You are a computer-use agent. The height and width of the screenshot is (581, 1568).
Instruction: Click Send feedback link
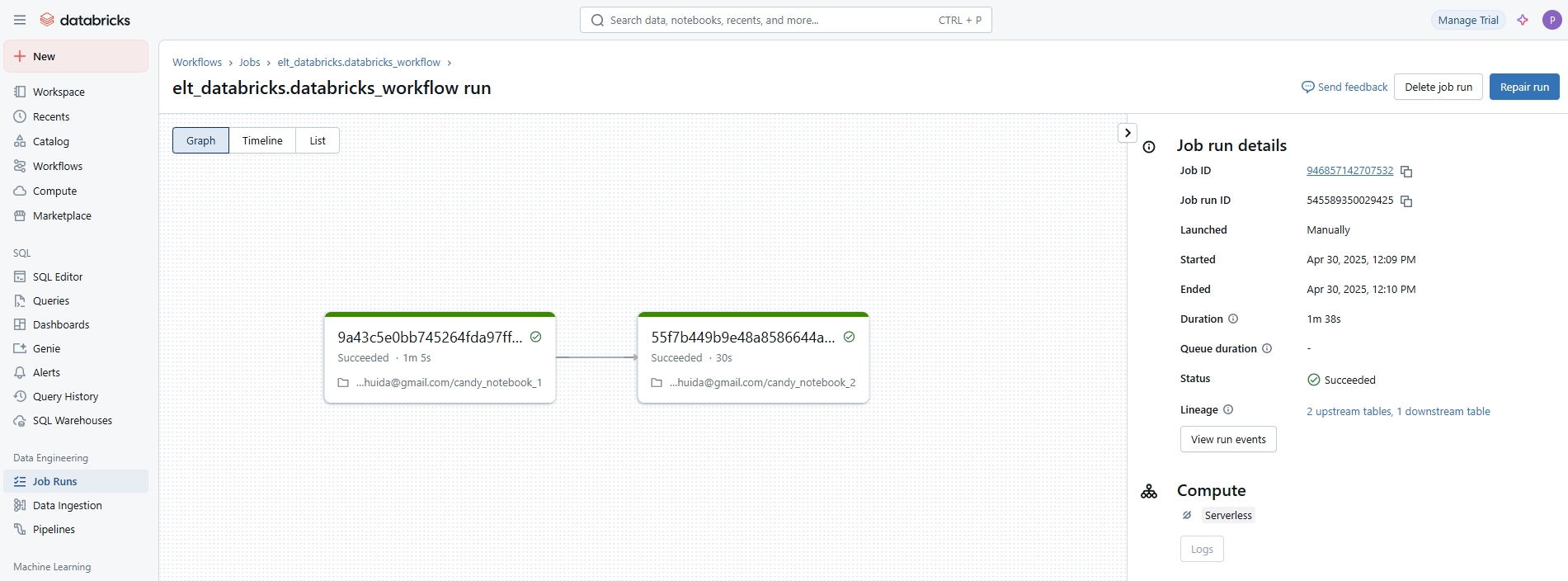pos(1344,87)
